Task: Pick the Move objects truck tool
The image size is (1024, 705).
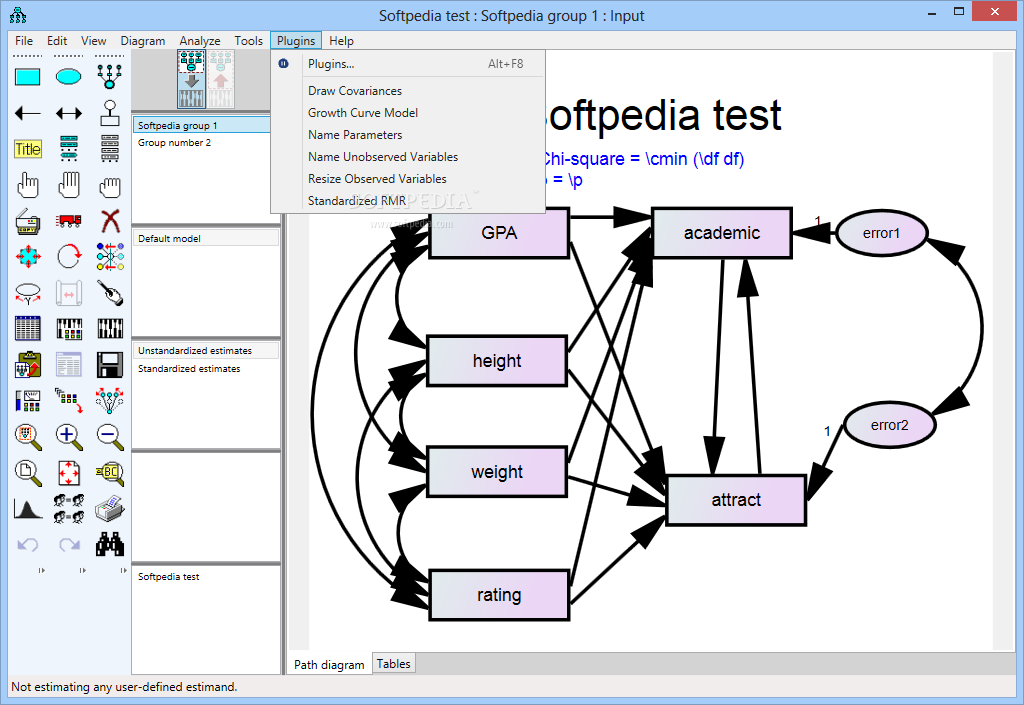Action: [x=69, y=221]
